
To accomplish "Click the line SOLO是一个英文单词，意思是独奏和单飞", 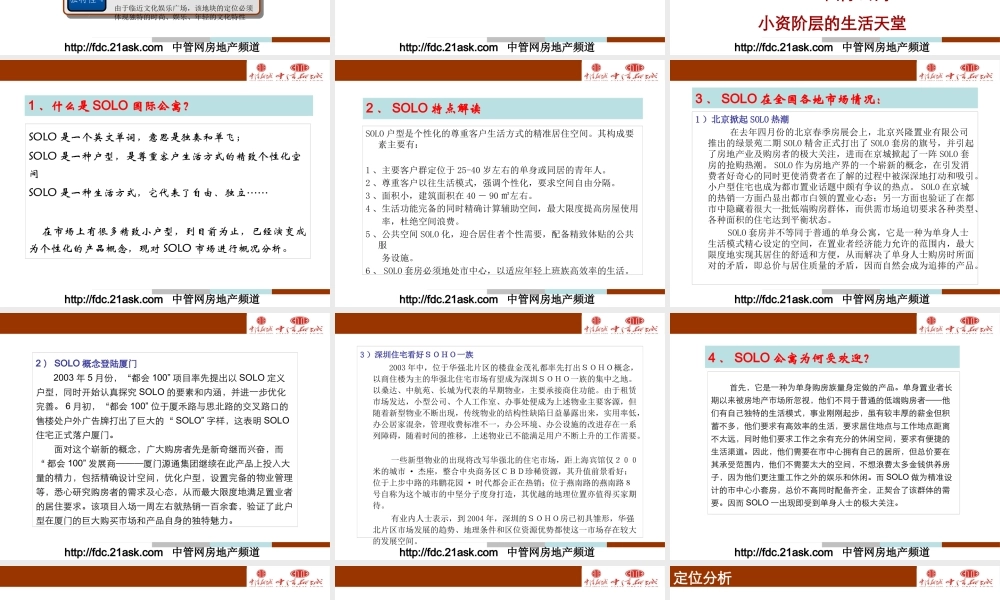I will (135, 136).
